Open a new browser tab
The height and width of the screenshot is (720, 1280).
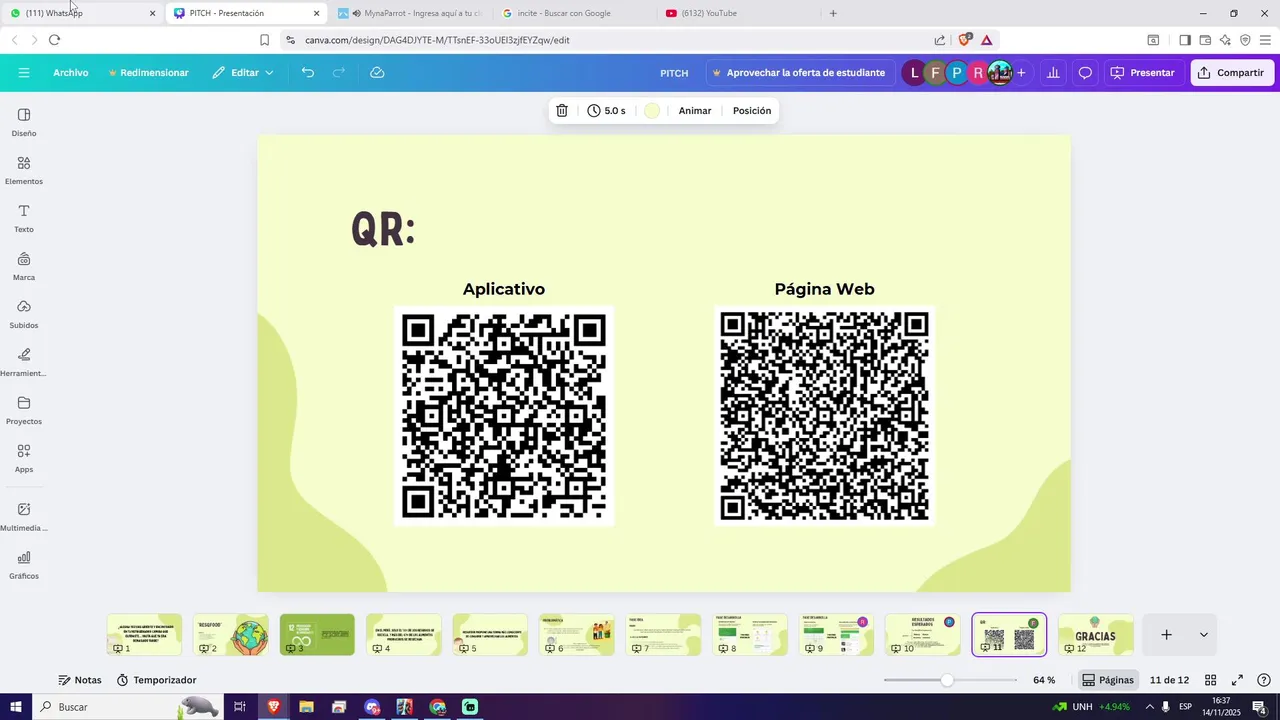coord(833,13)
